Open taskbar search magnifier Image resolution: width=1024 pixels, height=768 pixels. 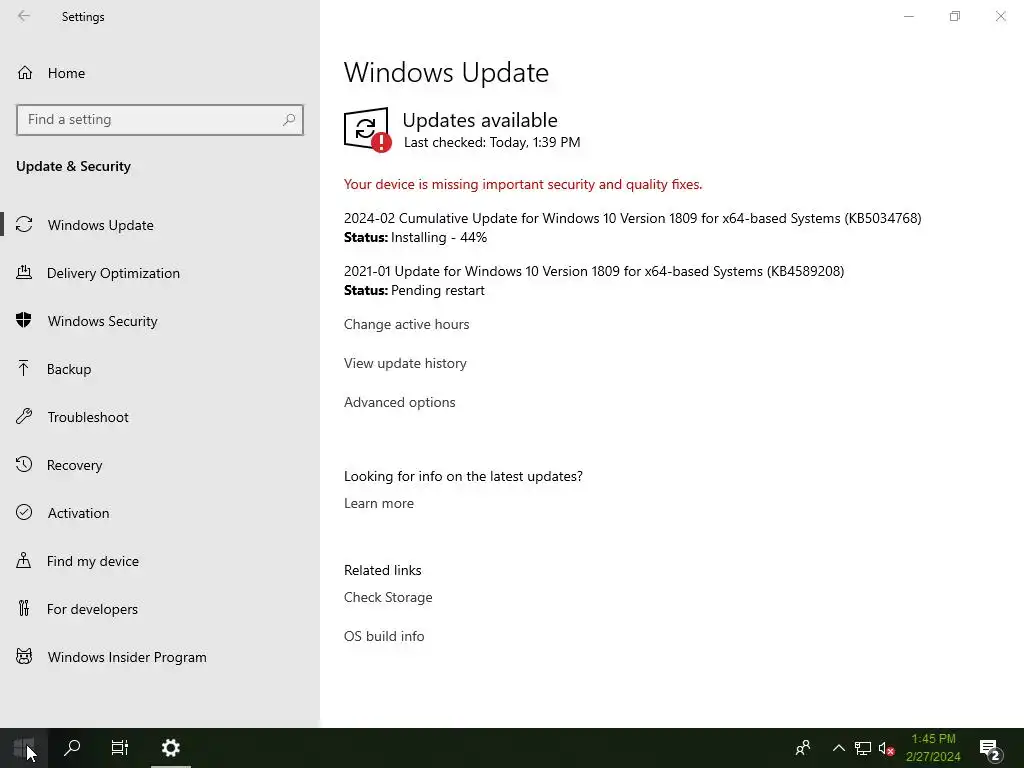72,748
